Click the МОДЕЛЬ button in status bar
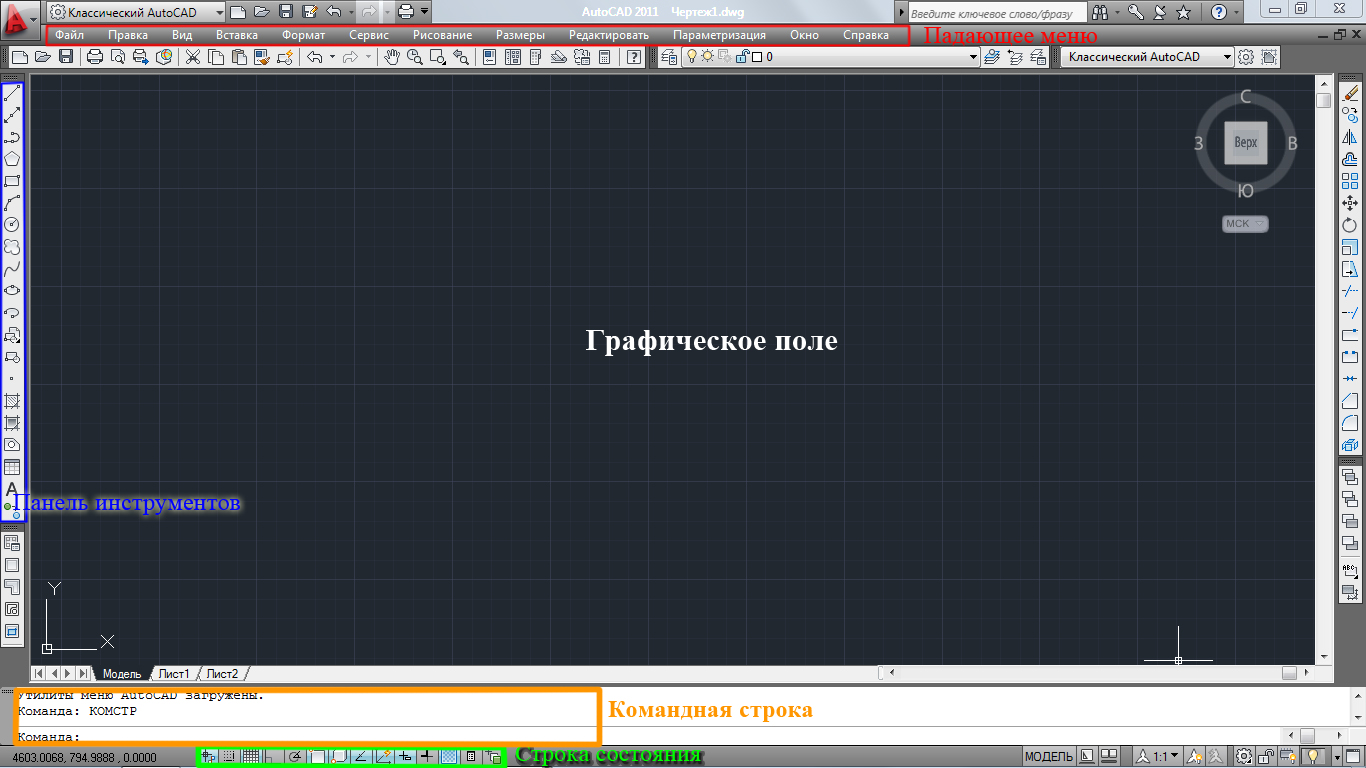 pyautogui.click(x=1049, y=756)
